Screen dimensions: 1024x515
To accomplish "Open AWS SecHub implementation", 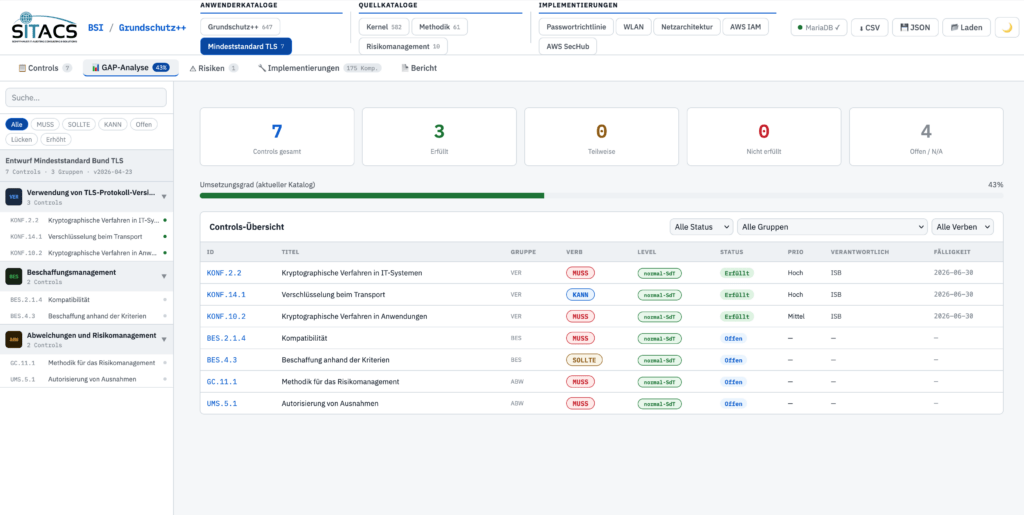I will tap(568, 46).
